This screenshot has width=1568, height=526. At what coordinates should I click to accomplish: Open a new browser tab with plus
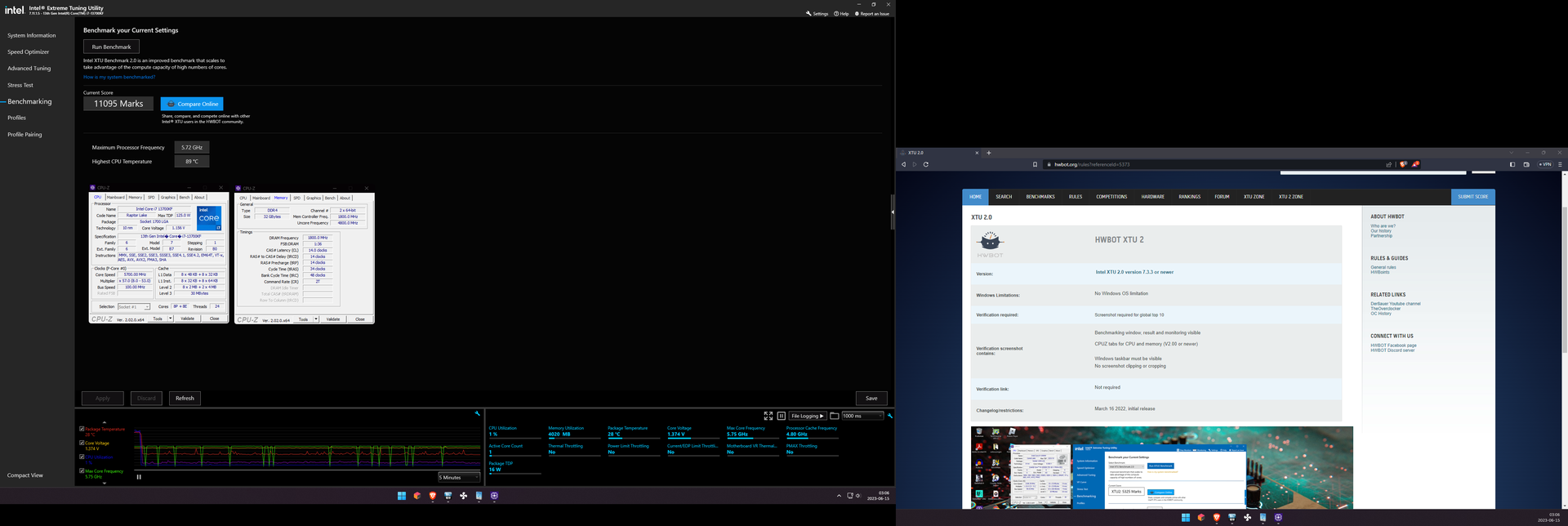click(988, 153)
